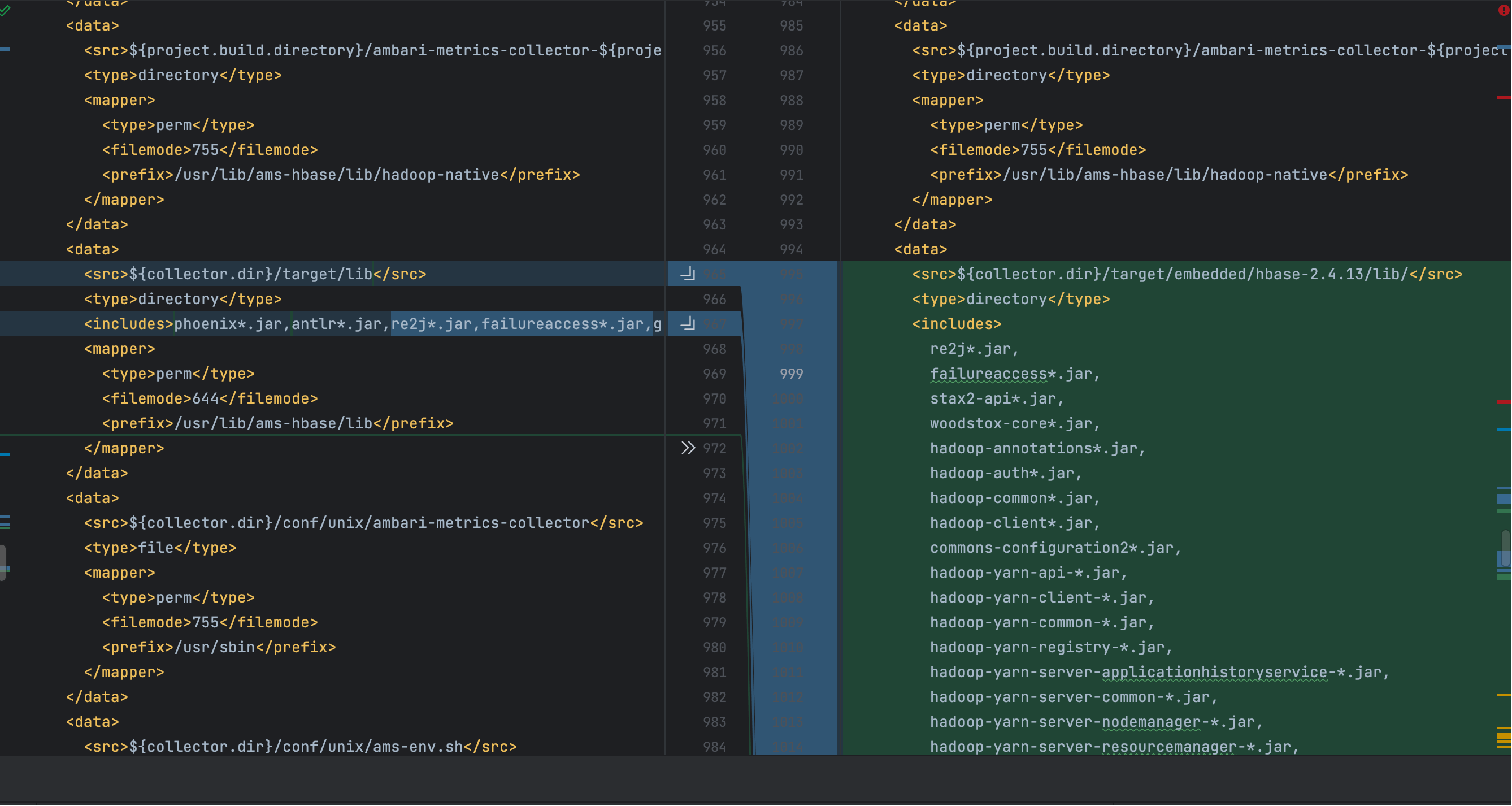Click line number 985 in the right gutter

tap(791, 26)
